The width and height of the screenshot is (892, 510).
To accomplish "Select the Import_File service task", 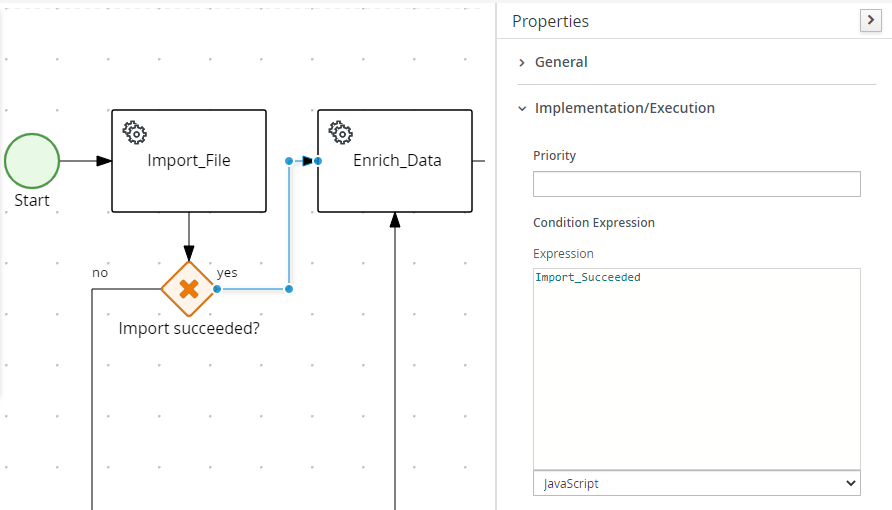I will [x=189, y=161].
